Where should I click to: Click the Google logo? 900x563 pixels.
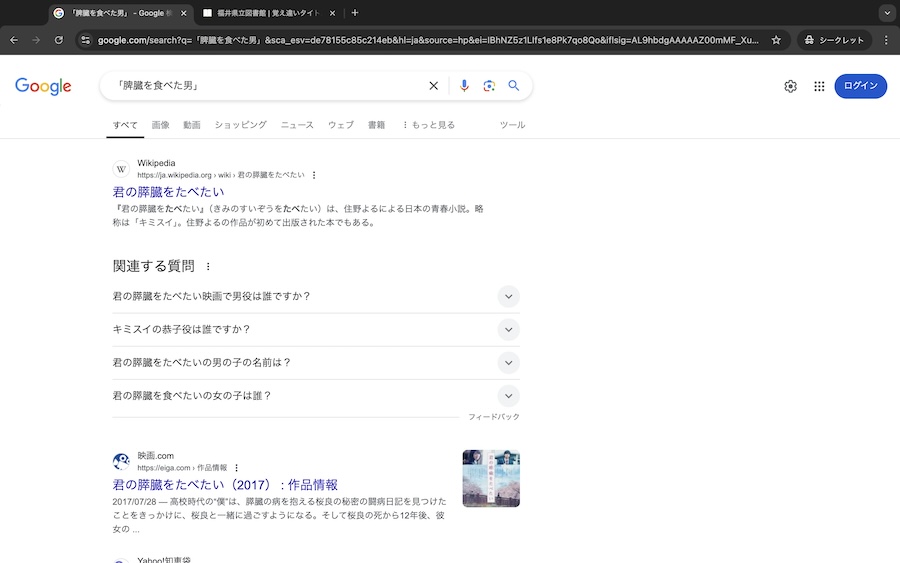43,86
